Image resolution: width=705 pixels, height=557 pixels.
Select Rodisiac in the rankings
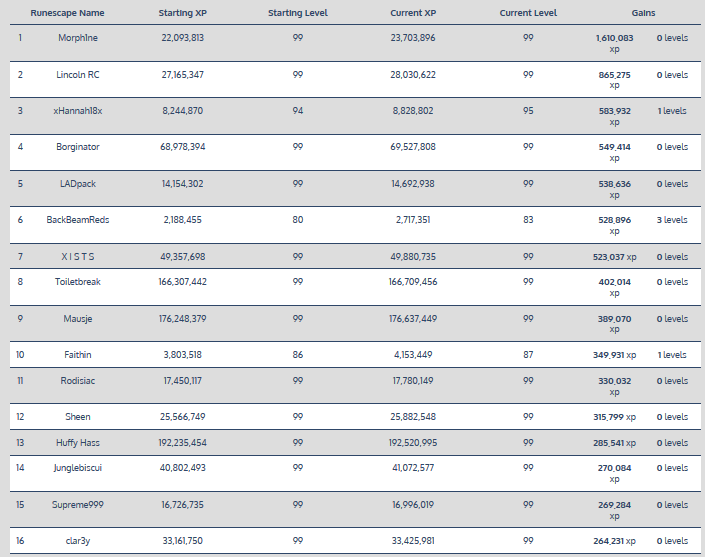(77, 380)
